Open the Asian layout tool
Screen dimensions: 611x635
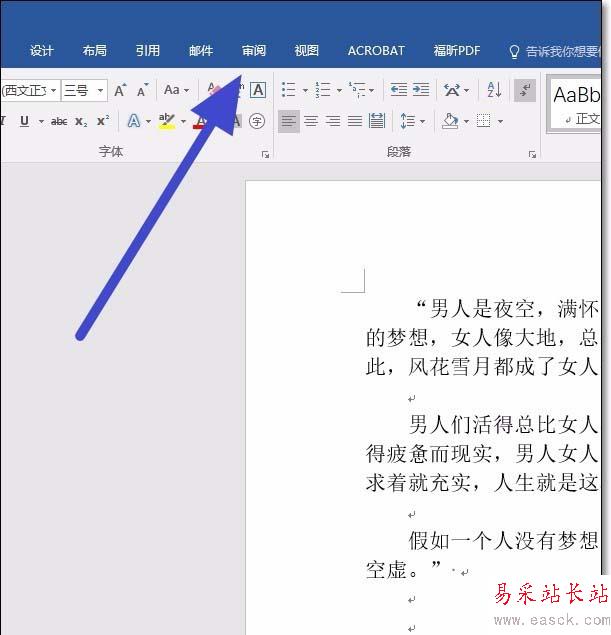451,89
